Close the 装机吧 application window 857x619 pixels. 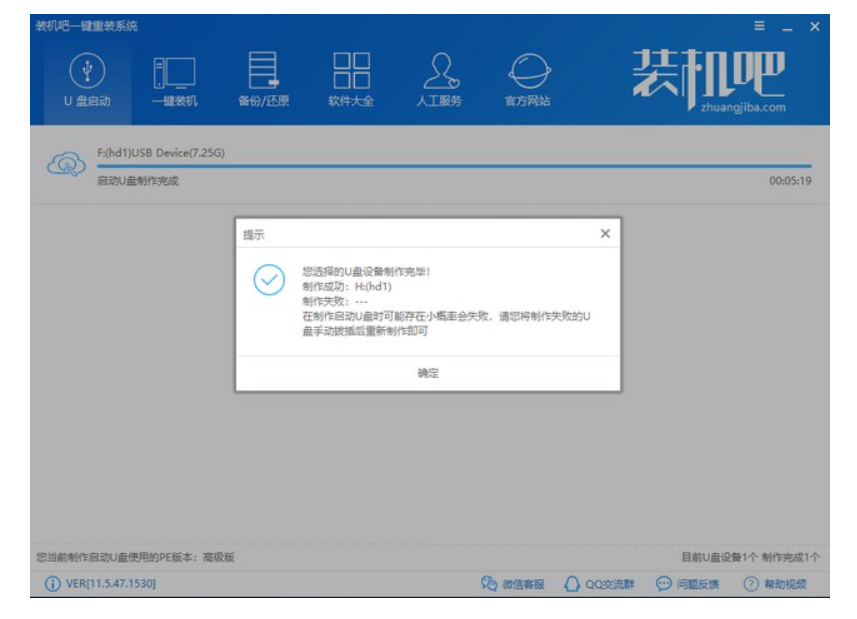point(814,26)
